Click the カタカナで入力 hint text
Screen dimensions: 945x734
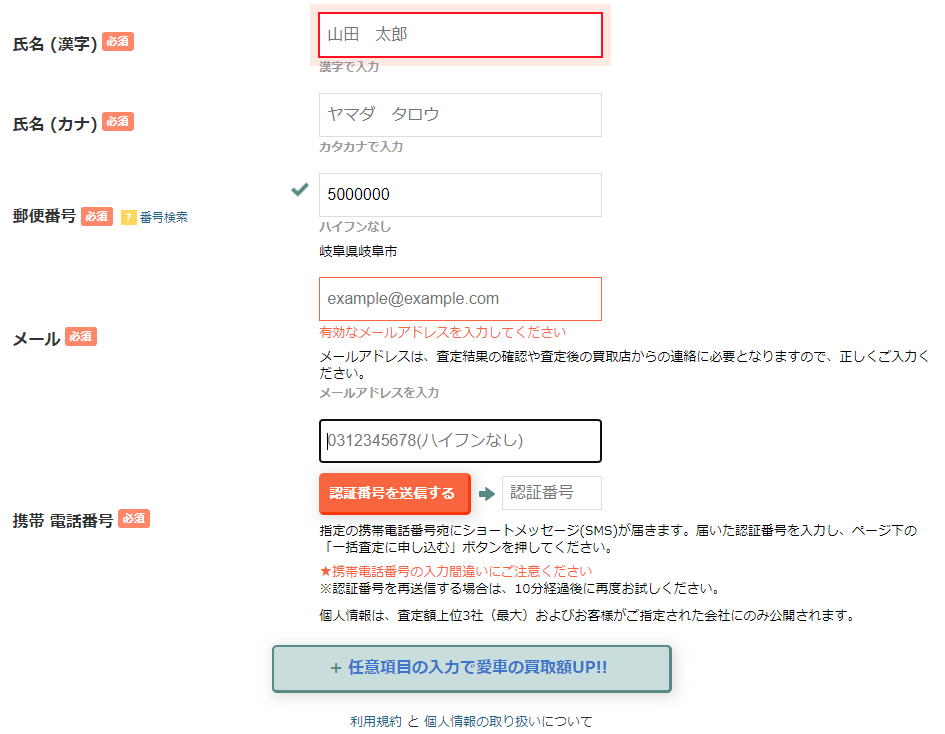click(361, 146)
